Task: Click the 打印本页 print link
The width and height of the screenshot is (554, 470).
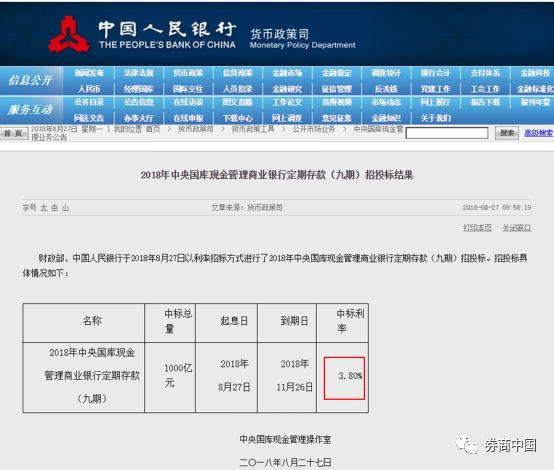Action: (x=477, y=228)
